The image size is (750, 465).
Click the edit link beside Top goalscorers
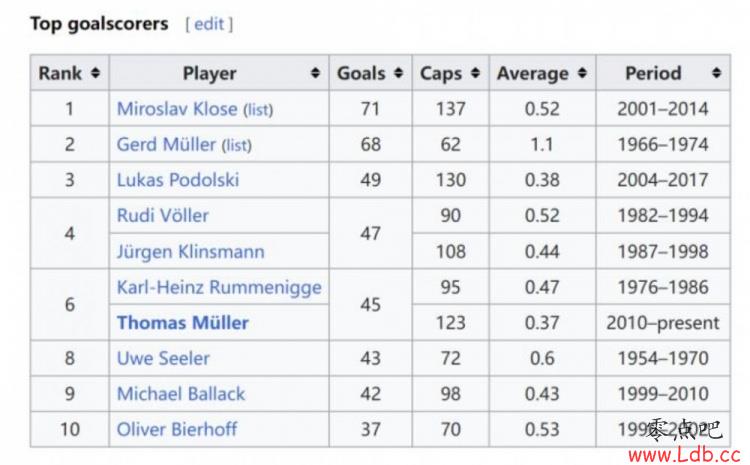209,24
